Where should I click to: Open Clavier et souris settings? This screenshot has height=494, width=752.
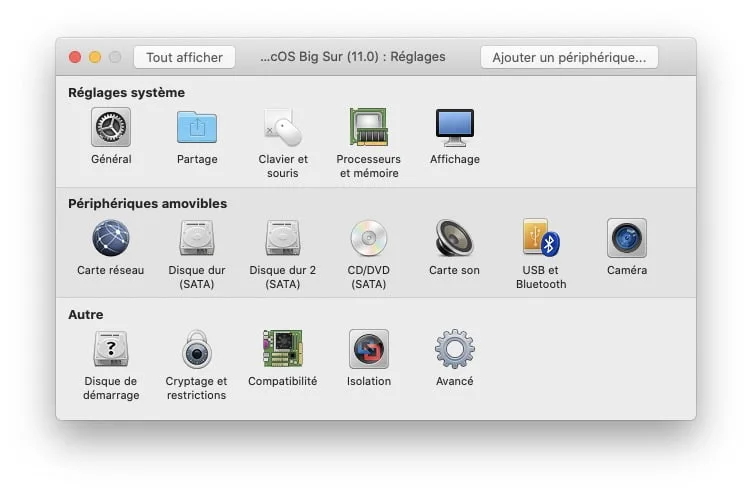pos(282,127)
